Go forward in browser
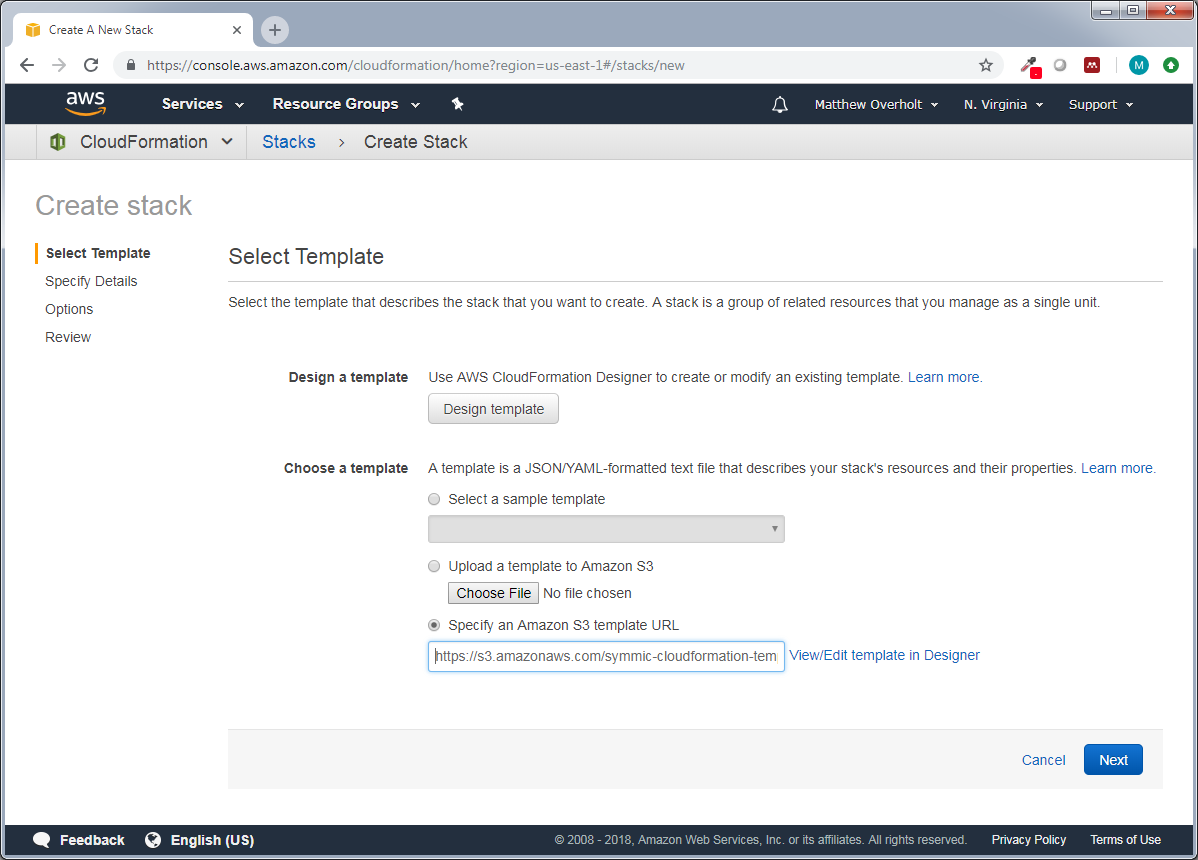 point(59,65)
